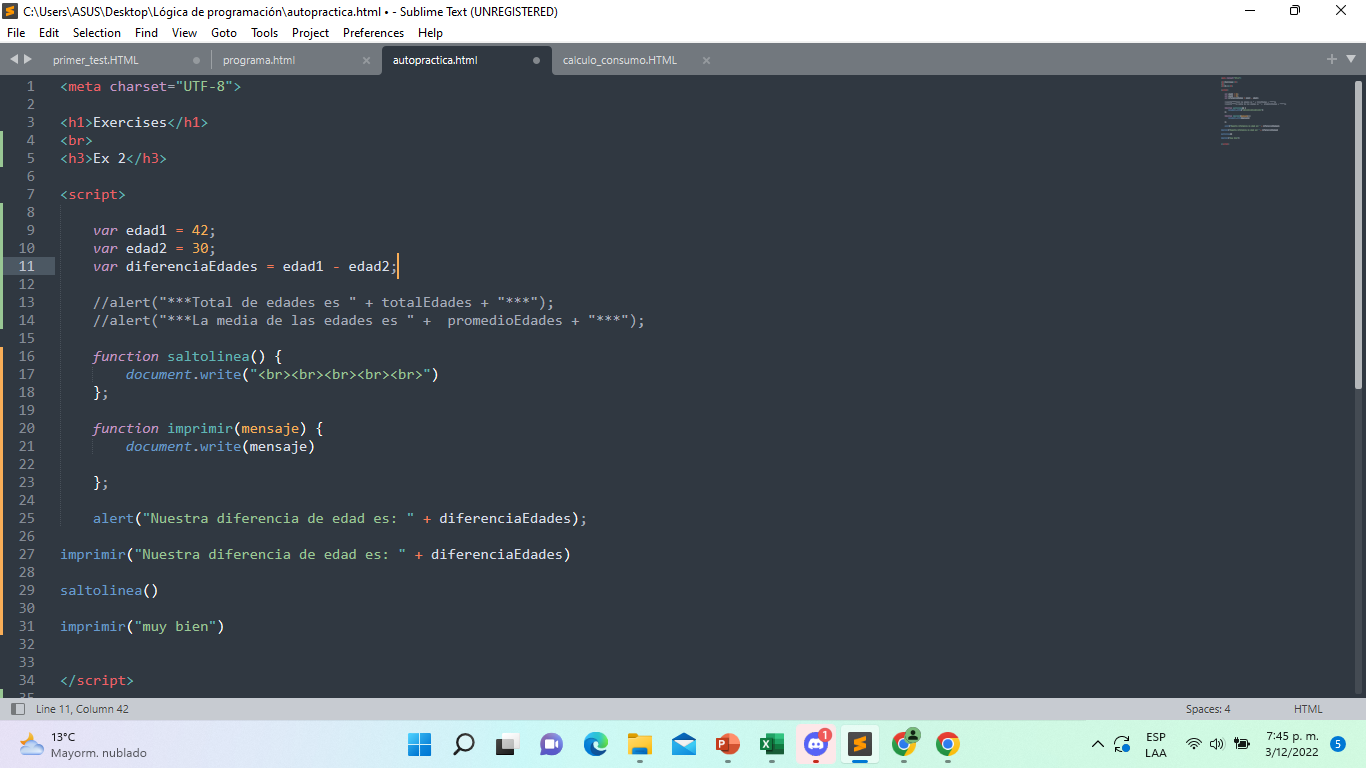
Task: Open clock and date 7:45 p. m.
Action: click(x=1292, y=744)
